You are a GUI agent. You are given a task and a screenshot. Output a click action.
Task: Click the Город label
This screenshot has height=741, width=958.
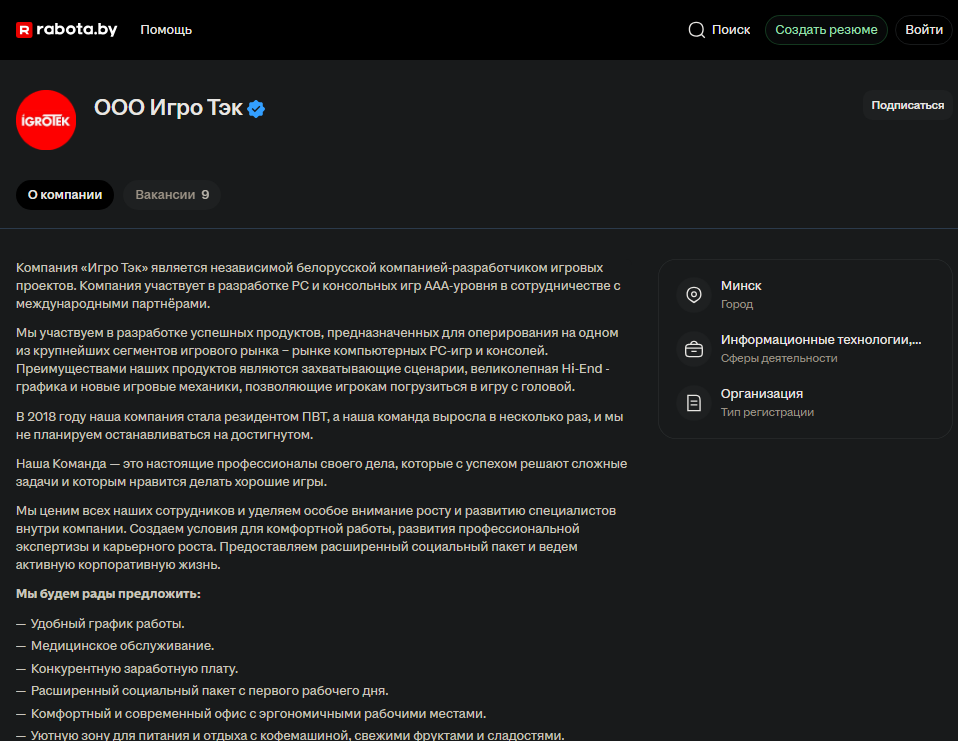tap(737, 304)
